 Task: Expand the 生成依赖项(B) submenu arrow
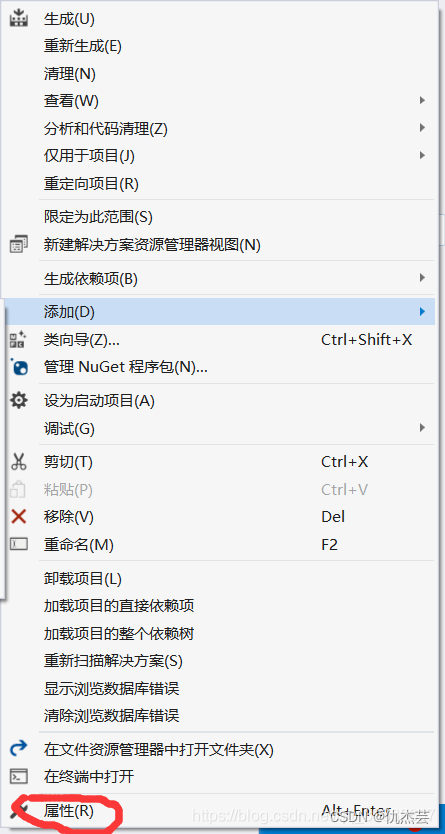click(422, 278)
